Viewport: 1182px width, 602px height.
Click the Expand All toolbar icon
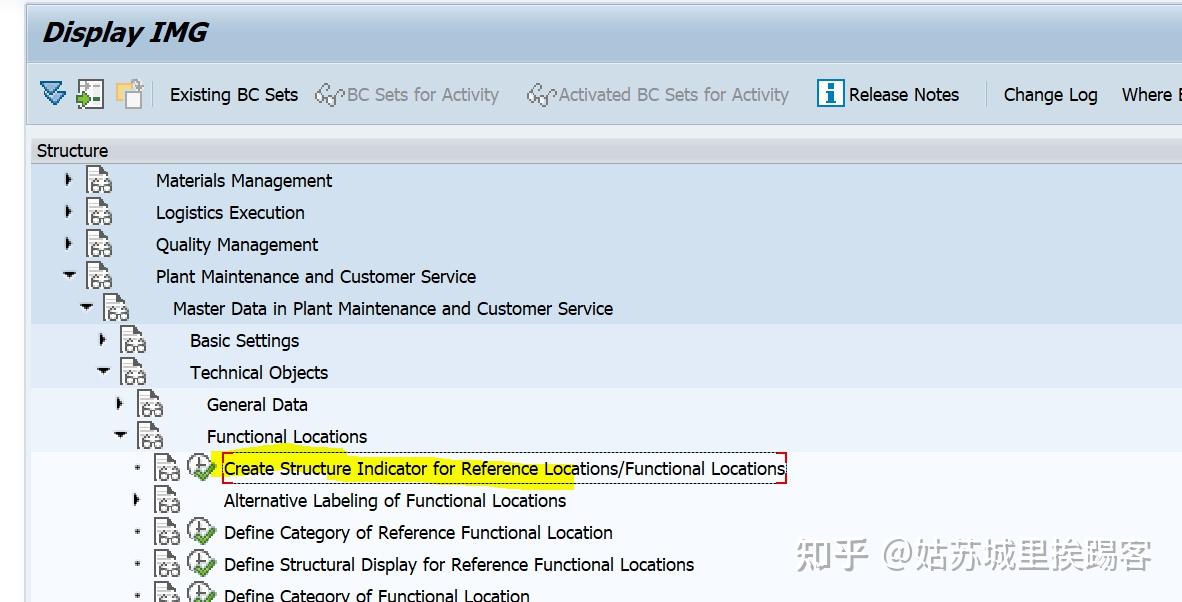tap(53, 94)
